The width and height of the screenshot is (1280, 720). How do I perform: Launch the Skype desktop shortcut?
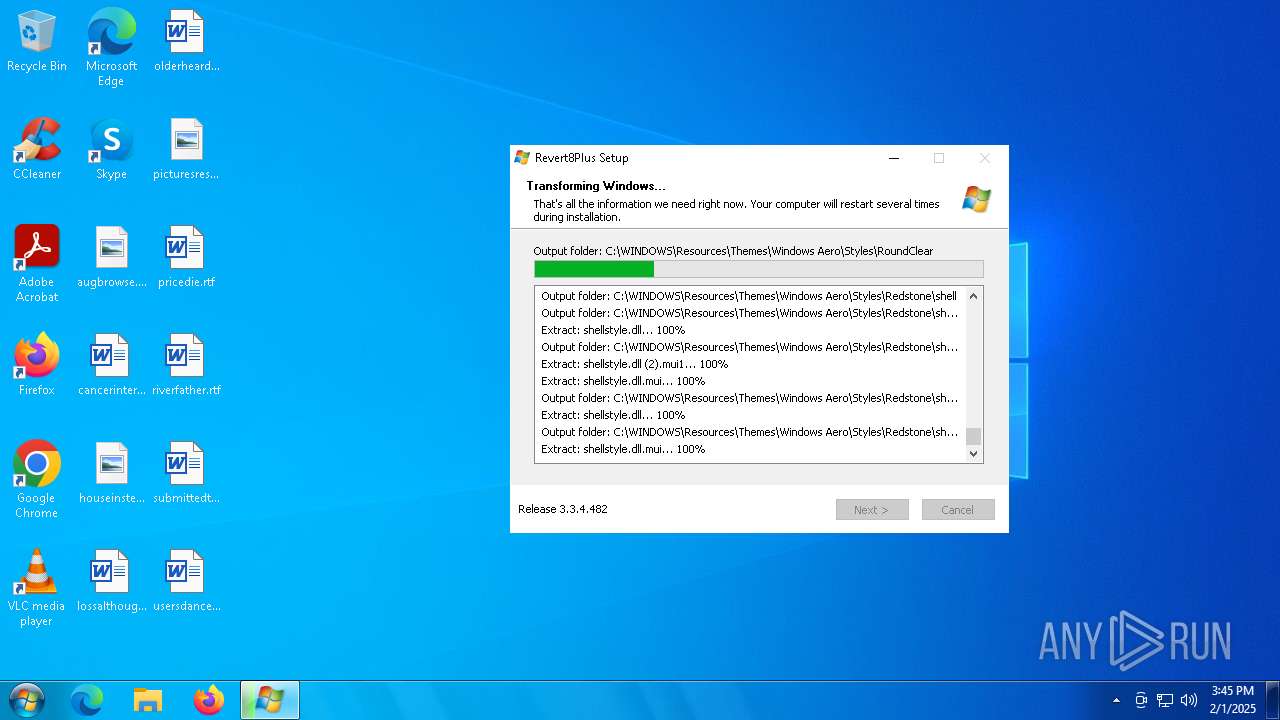[111, 149]
